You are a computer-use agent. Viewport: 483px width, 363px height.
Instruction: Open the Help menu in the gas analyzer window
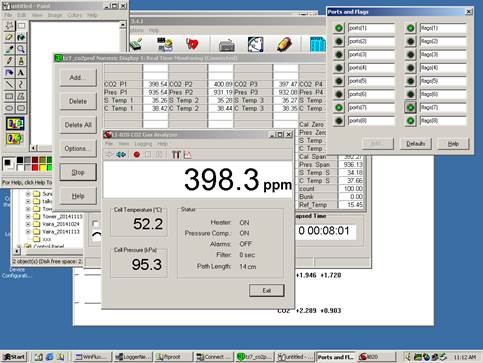pyautogui.click(x=162, y=144)
